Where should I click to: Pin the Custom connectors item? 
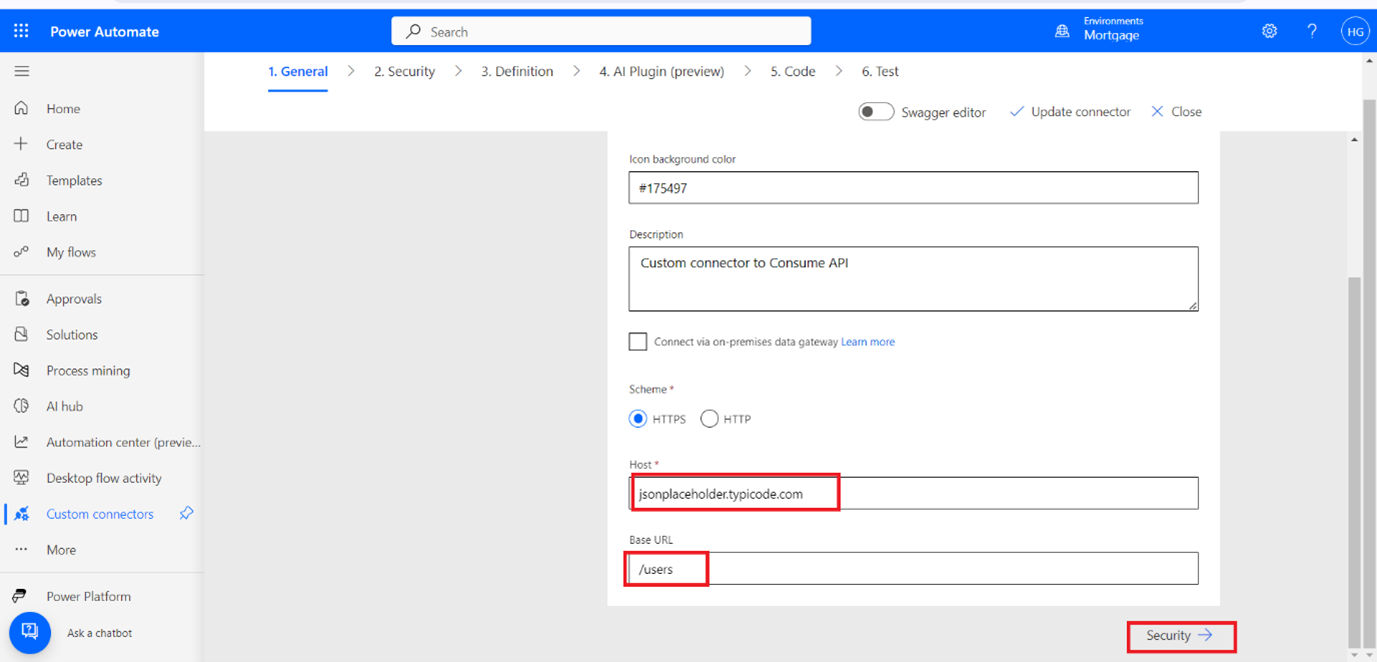(x=186, y=513)
